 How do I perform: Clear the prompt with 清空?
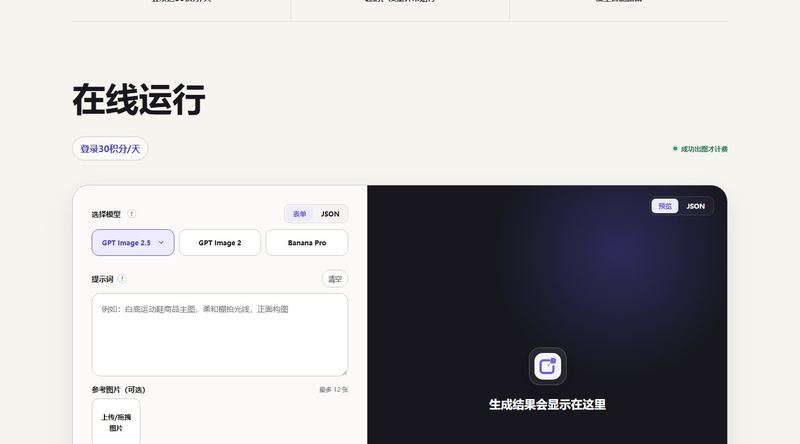click(335, 279)
